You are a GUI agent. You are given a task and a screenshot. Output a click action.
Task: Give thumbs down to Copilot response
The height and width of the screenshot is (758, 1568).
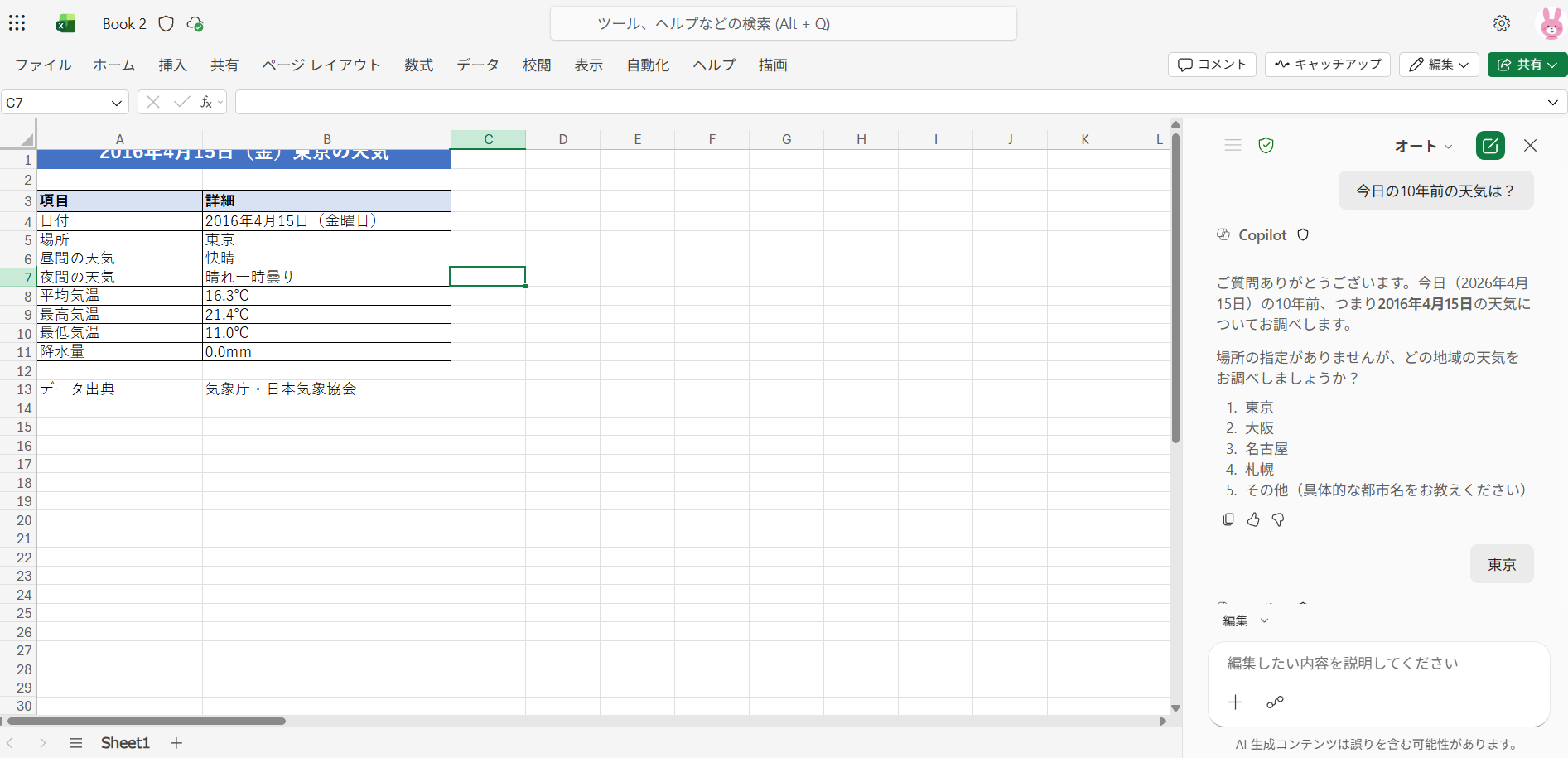tap(1278, 519)
